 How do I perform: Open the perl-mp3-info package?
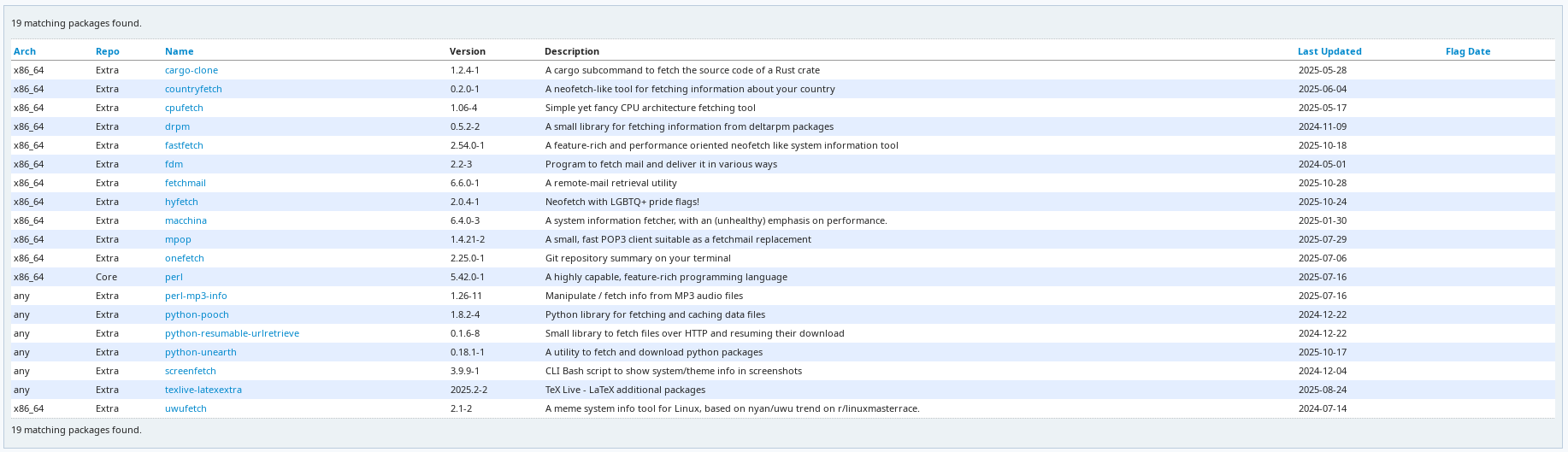point(196,296)
